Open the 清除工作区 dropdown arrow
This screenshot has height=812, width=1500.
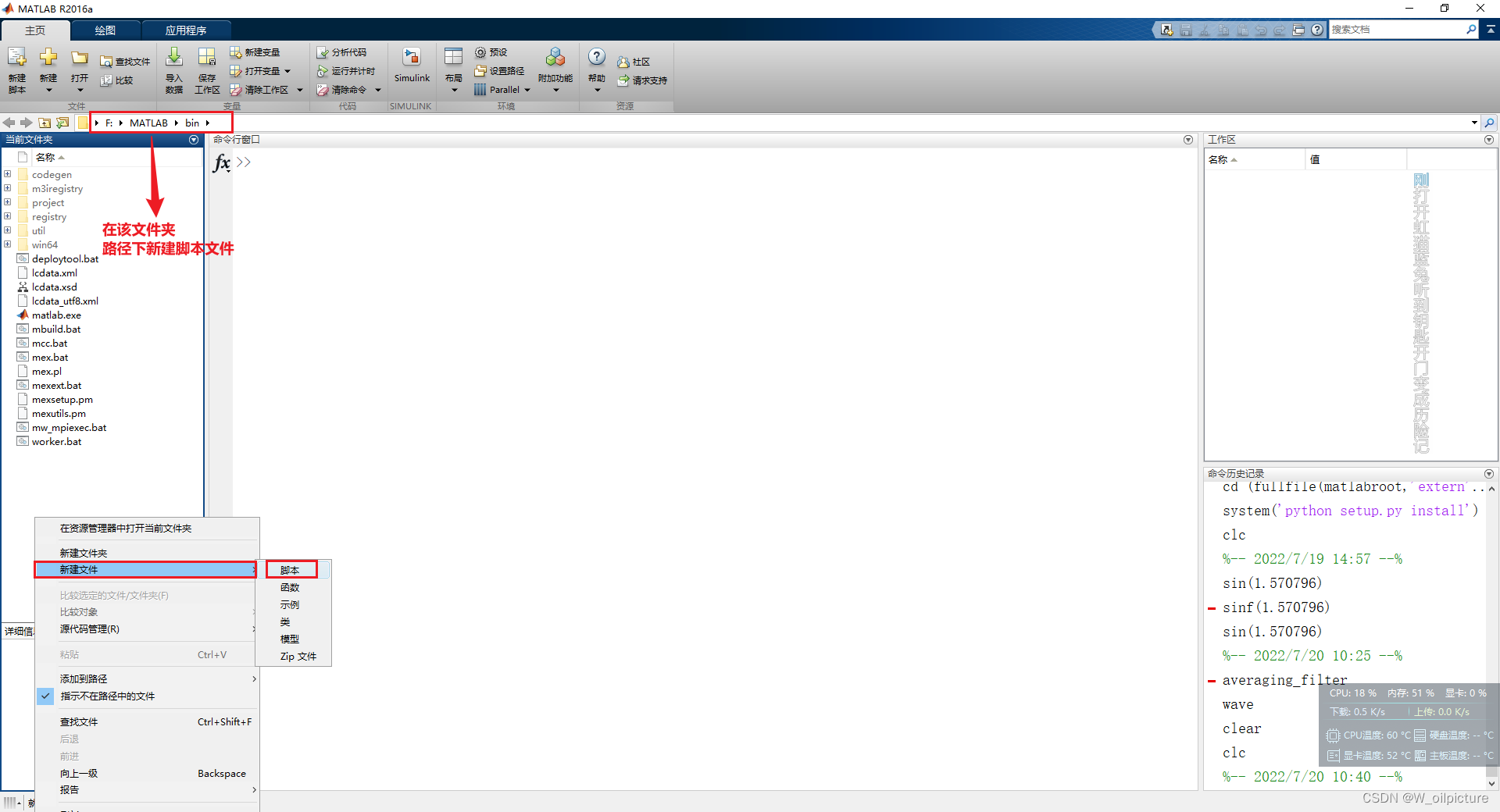[299, 90]
